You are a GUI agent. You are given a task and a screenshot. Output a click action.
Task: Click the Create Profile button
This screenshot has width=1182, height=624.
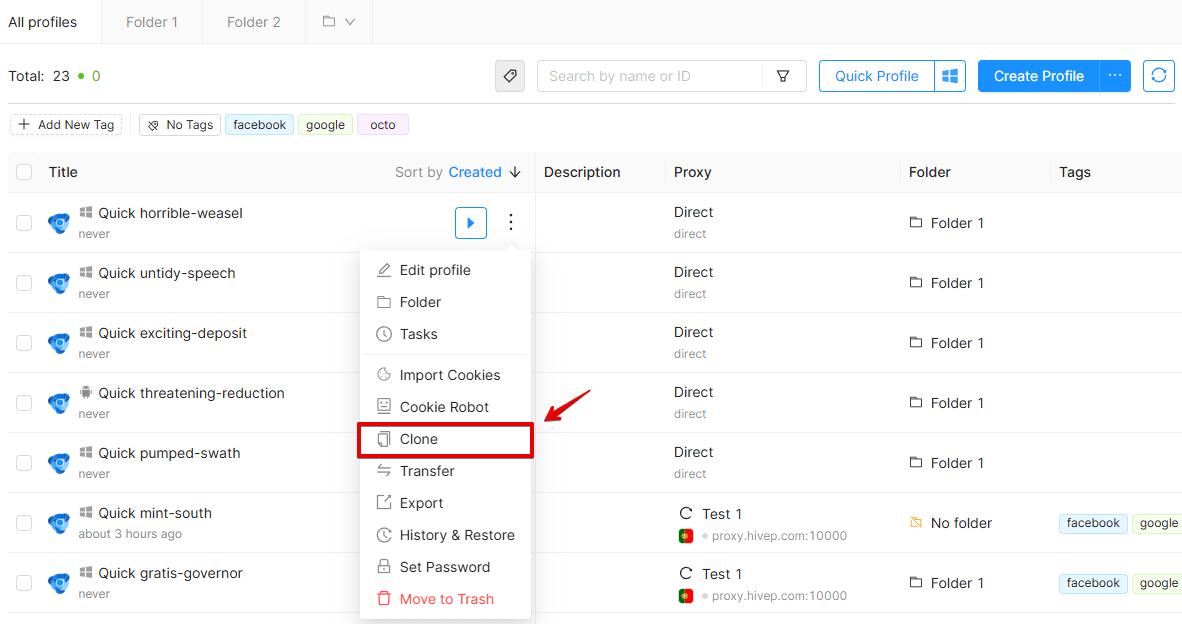pos(1039,76)
